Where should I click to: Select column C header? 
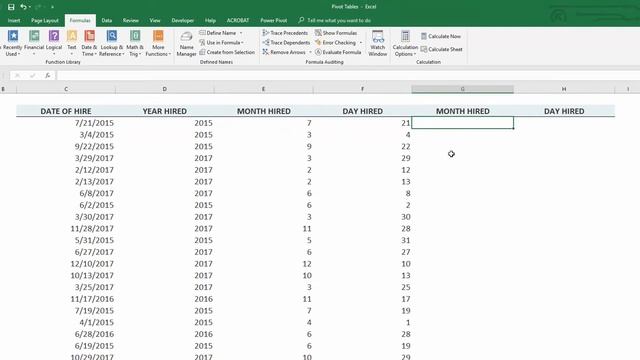pos(66,89)
